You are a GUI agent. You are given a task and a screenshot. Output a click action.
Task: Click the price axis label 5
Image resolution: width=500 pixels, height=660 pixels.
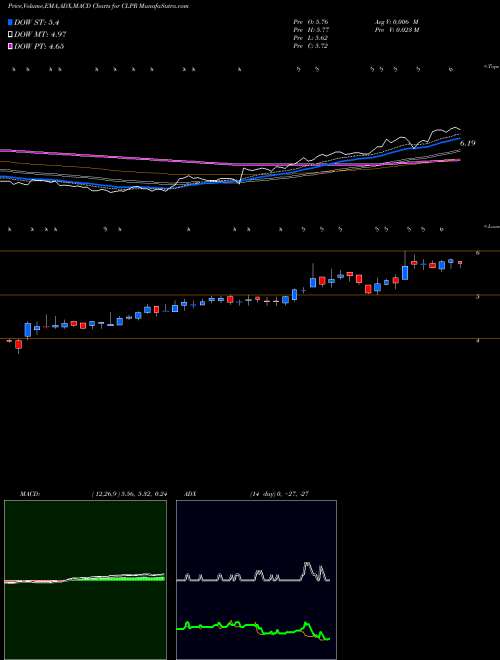pos(477,296)
